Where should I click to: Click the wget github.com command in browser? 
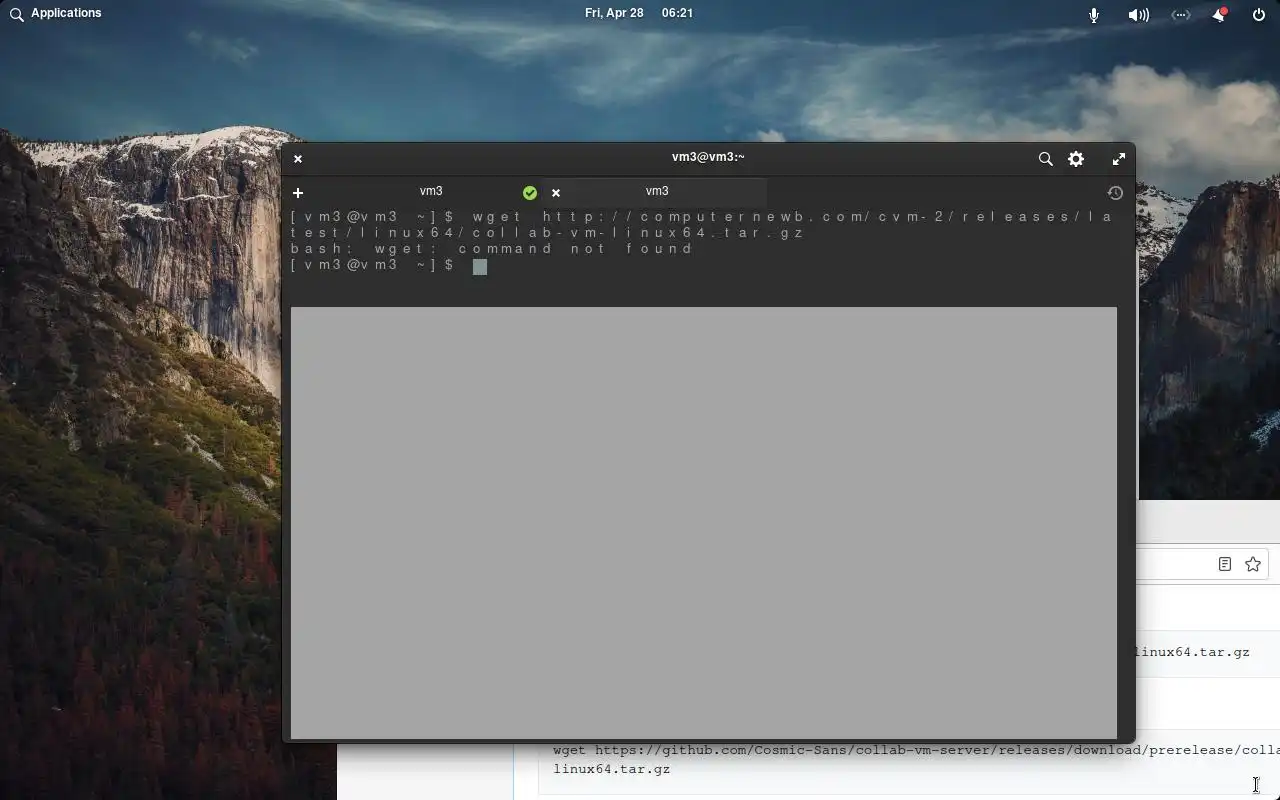[x=916, y=750]
